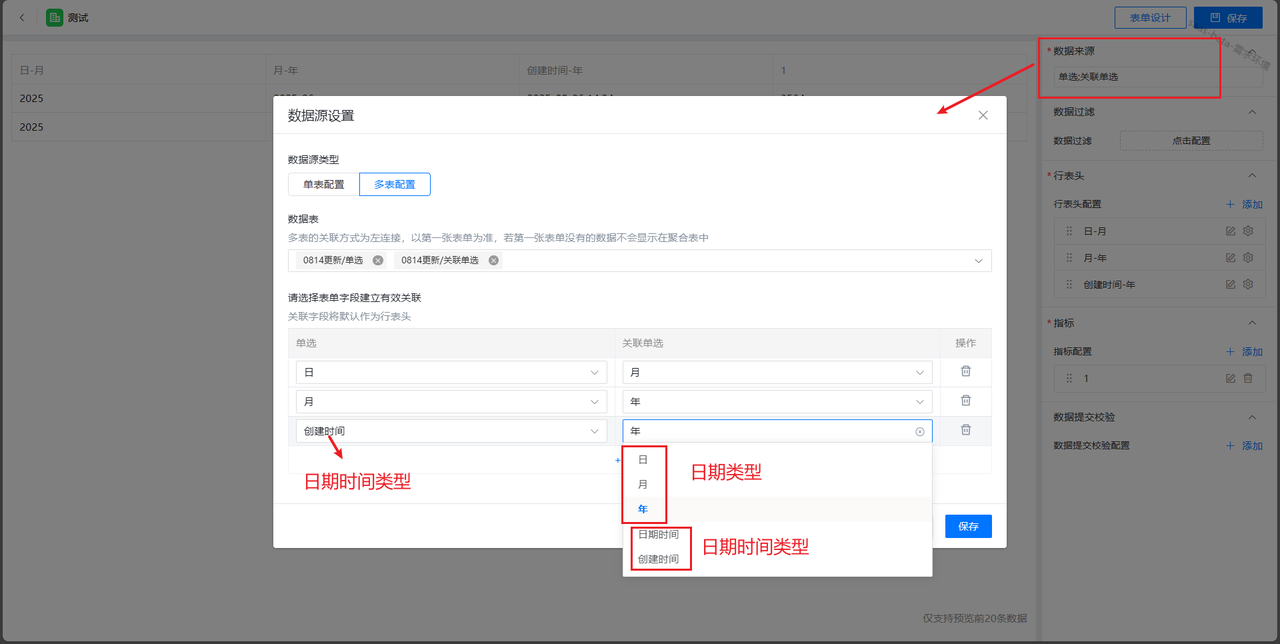
Task: Pick 月 from the open dropdown list
Action: 643,484
